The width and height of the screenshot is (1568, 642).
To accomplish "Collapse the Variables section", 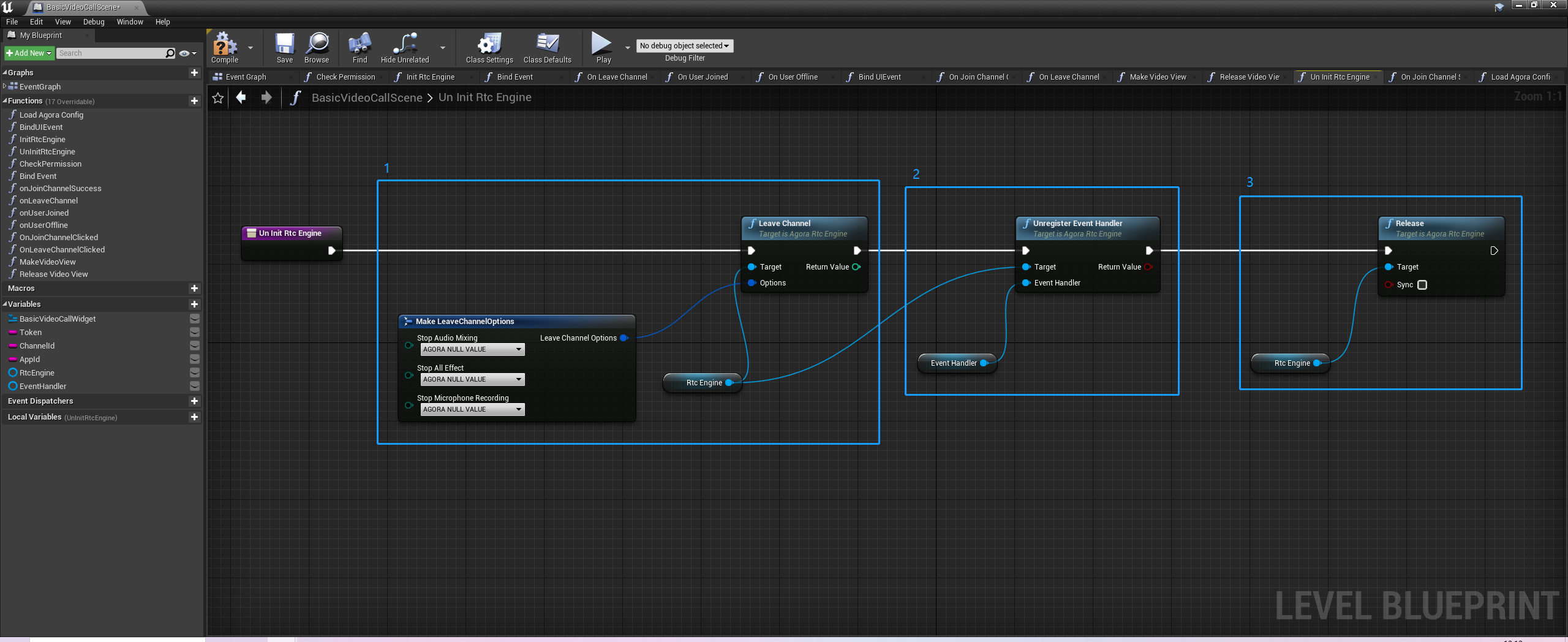I will 5,304.
